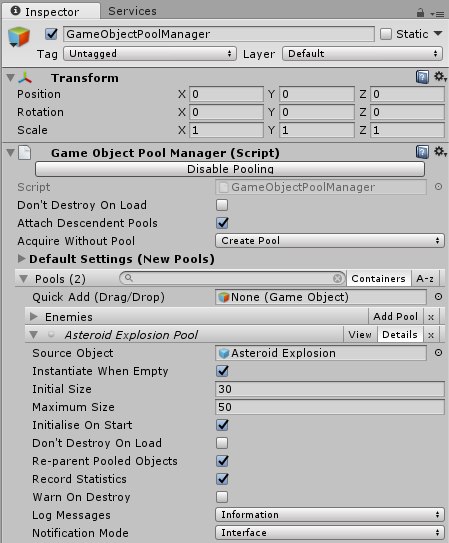Click the GameObject cube icon
This screenshot has width=449, height=543.
(x=19, y=37)
